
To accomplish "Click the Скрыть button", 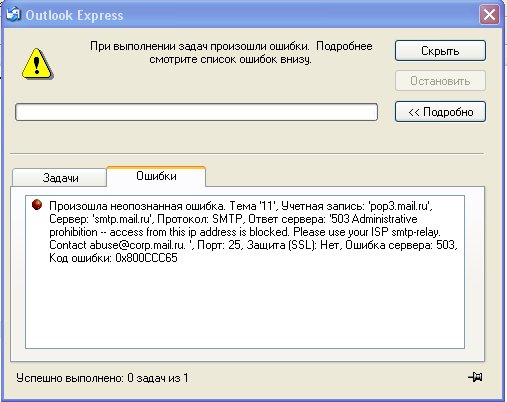I will click(440, 51).
